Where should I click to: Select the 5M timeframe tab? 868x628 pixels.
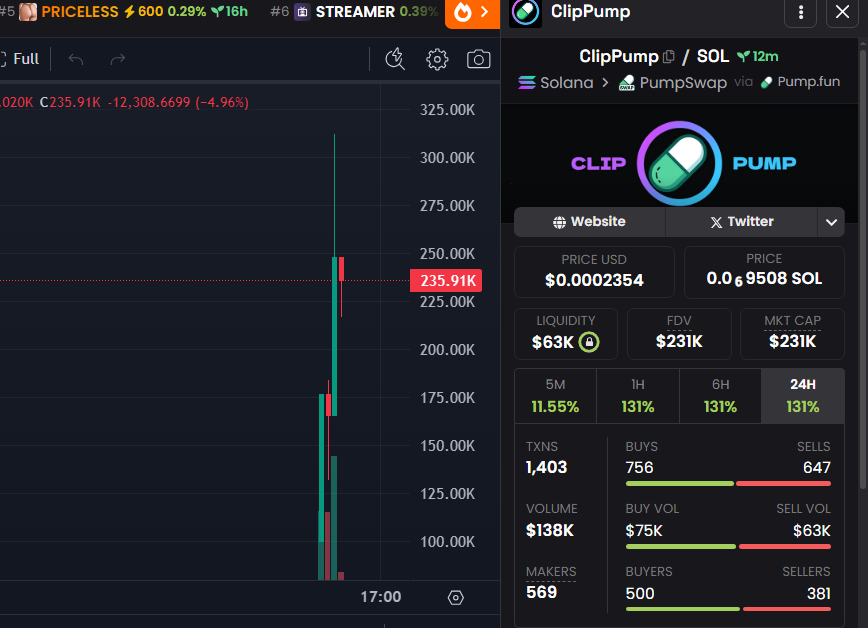555,397
